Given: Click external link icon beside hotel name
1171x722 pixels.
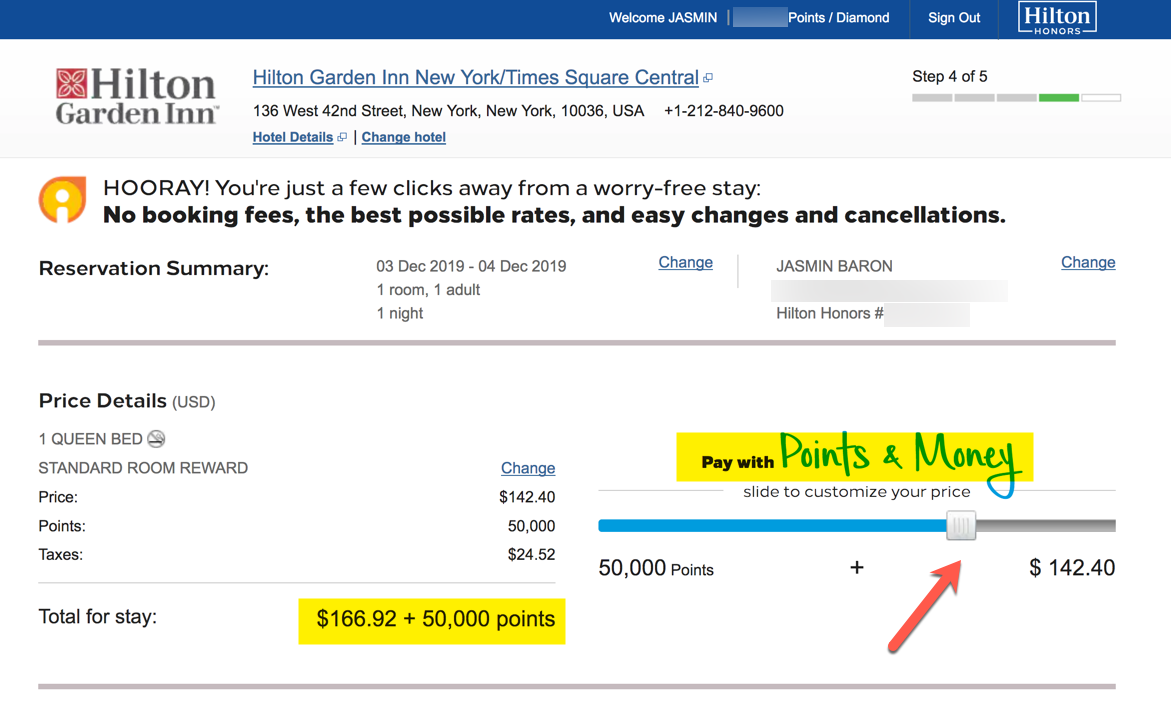Looking at the screenshot, I should 708,78.
